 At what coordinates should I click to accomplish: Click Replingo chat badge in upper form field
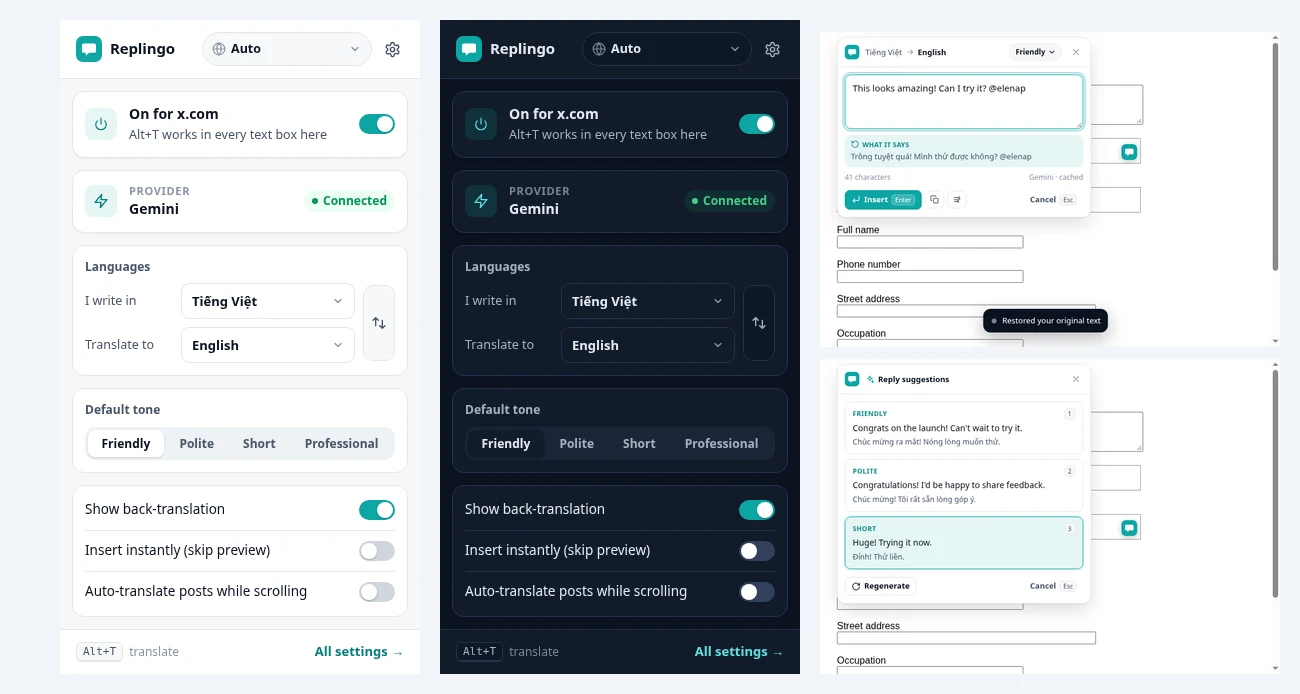(x=1129, y=152)
